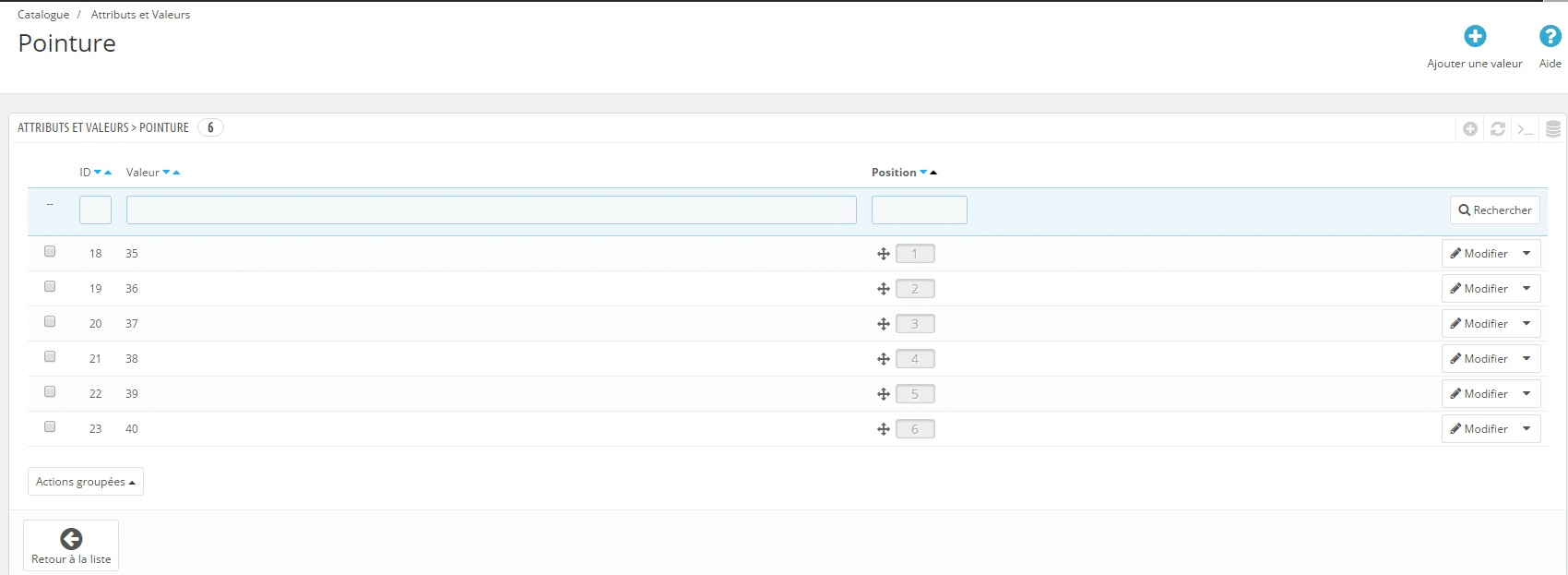Click Modifier button for value 38
The height and width of the screenshot is (575, 1568).
1479,359
